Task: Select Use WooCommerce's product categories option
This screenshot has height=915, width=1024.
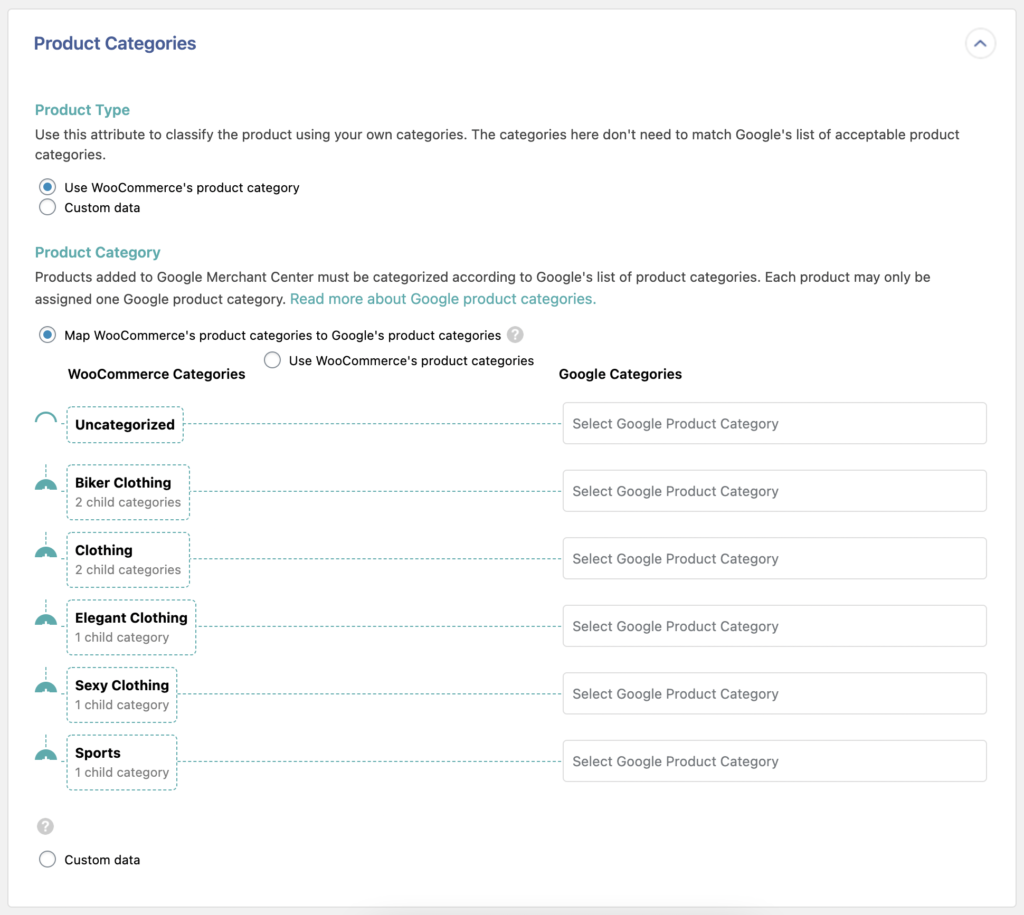Action: pyautogui.click(x=272, y=360)
